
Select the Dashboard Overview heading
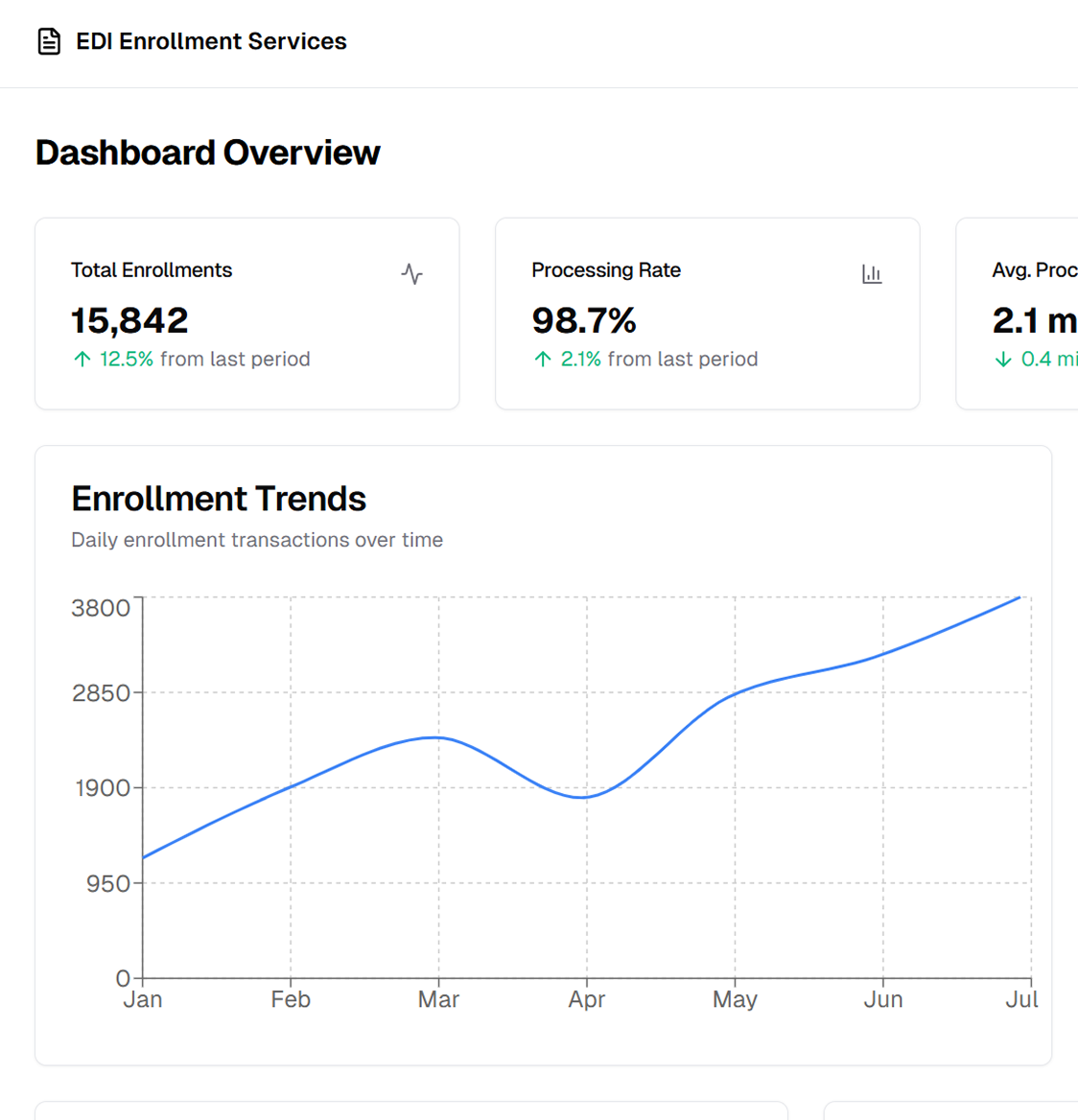coord(207,152)
